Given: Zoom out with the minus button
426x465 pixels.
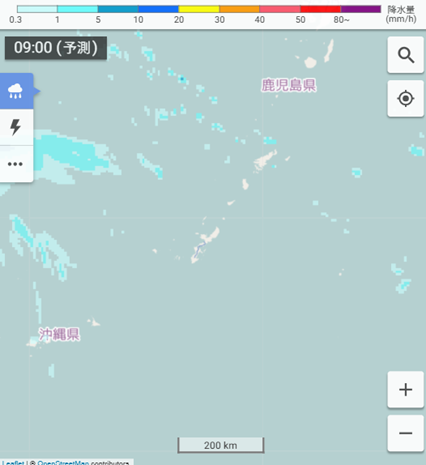Looking at the screenshot, I should click(x=405, y=433).
